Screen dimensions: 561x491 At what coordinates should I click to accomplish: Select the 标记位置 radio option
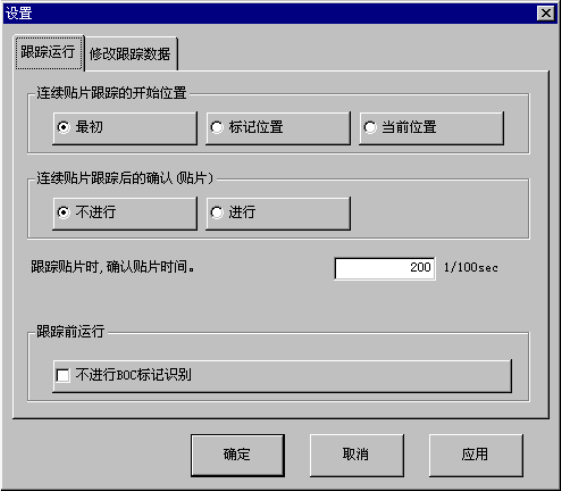(278, 128)
